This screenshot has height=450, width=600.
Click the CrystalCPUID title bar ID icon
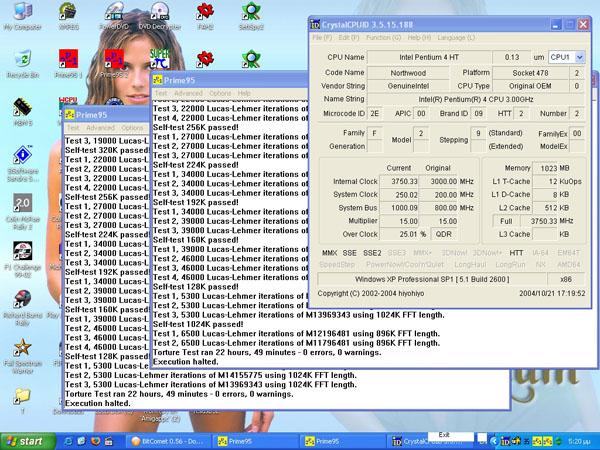pyautogui.click(x=315, y=24)
